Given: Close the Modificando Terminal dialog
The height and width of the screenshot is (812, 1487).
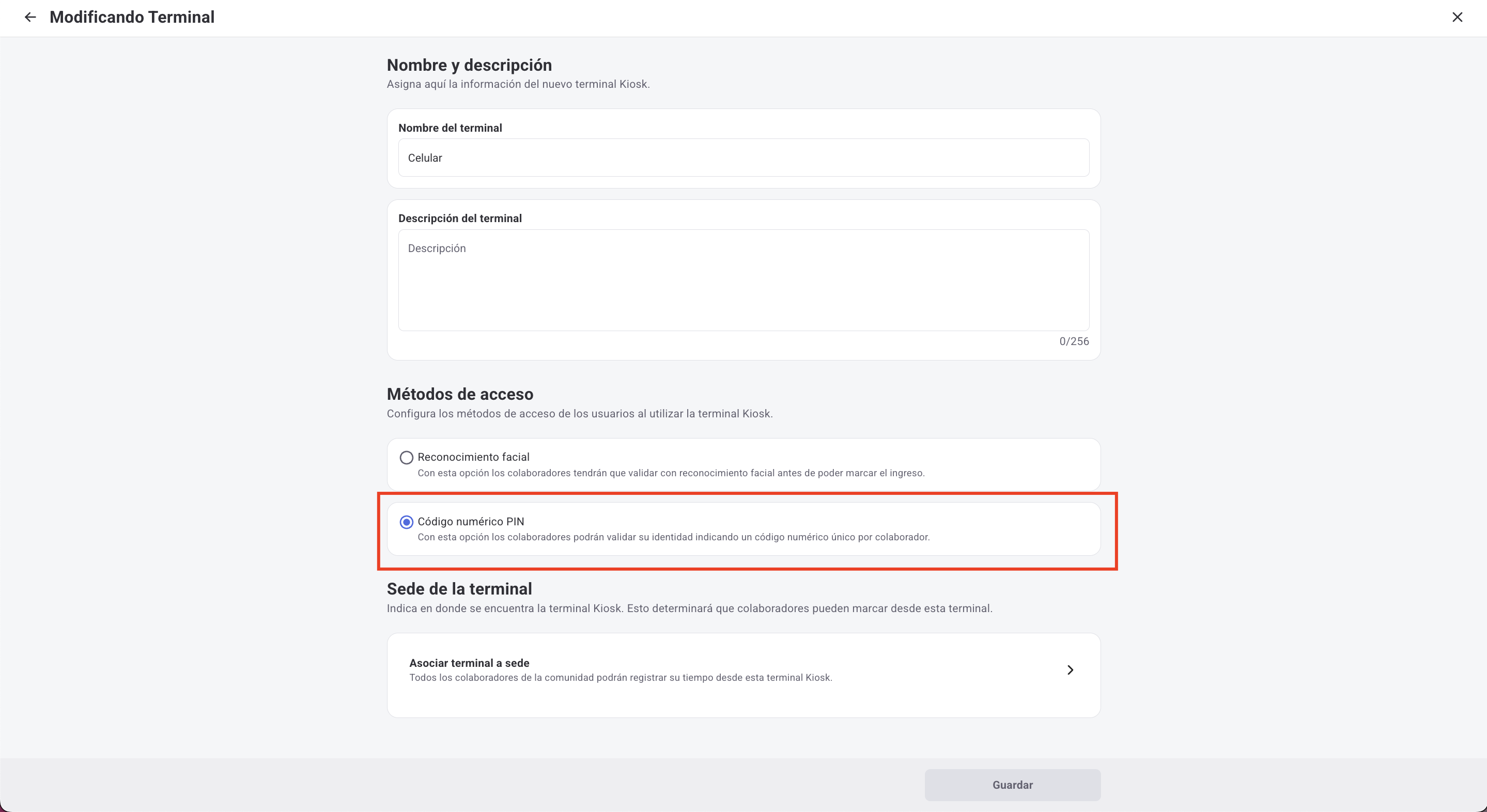Looking at the screenshot, I should 1457,18.
